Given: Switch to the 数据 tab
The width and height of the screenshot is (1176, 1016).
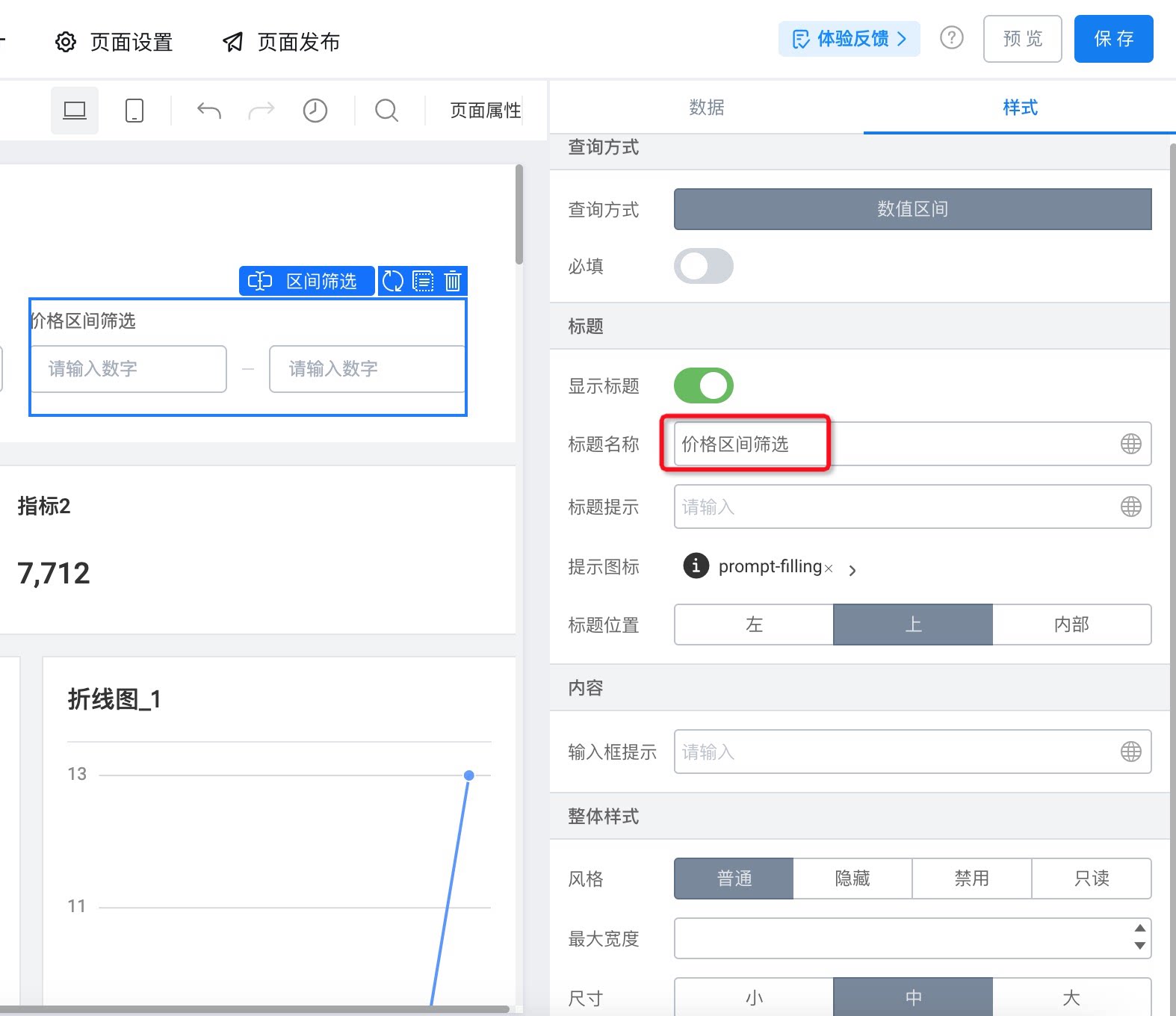Looking at the screenshot, I should 707,108.
